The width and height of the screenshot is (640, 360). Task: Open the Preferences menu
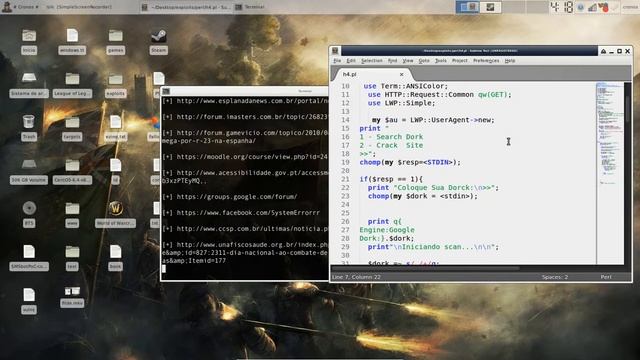pyautogui.click(x=486, y=60)
